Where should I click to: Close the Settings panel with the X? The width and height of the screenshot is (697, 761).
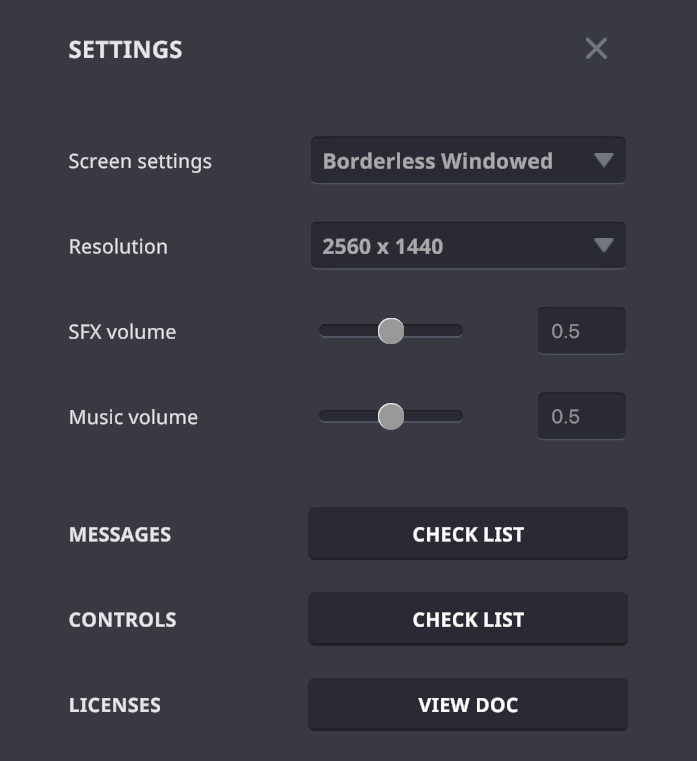[596, 48]
